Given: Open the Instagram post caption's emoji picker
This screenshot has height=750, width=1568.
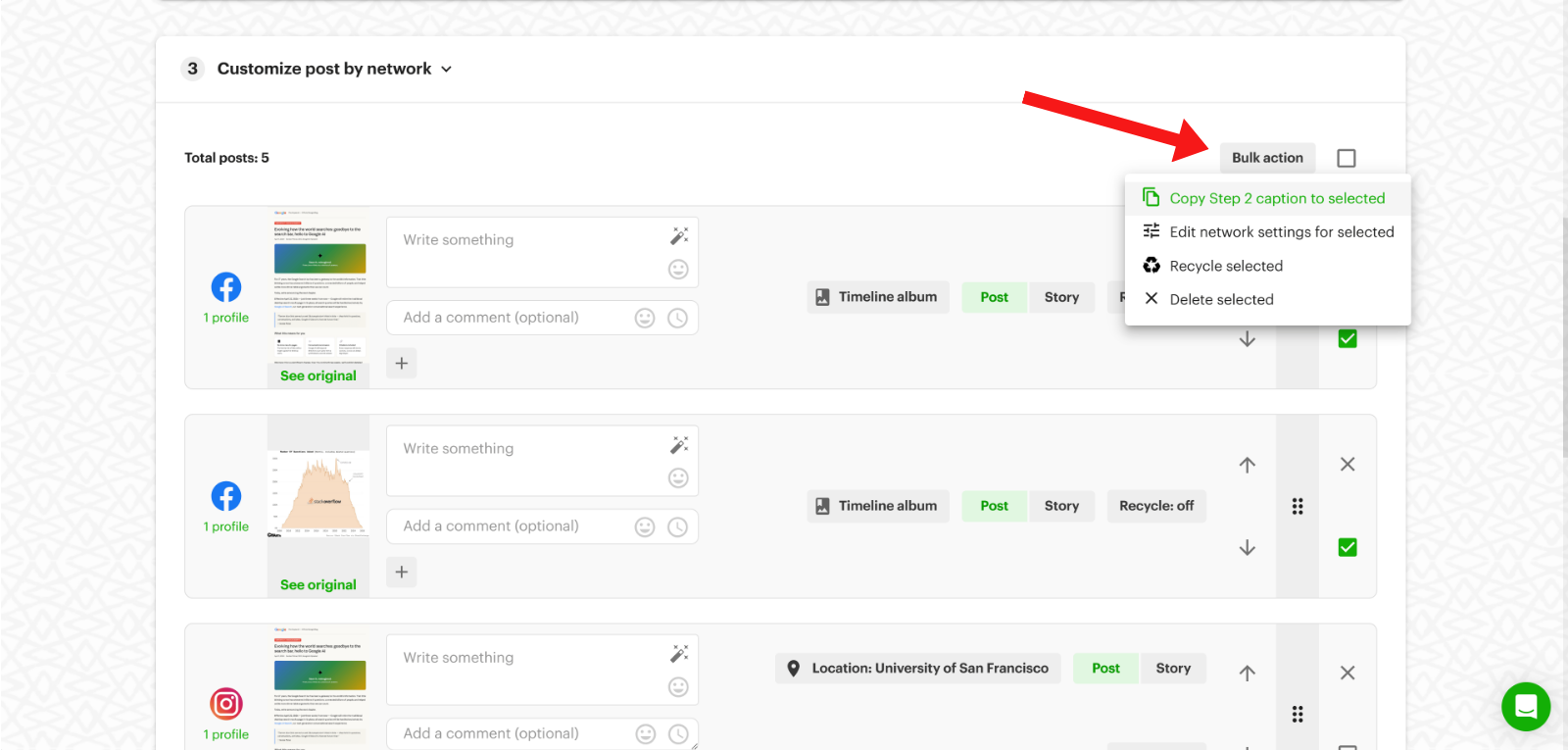Looking at the screenshot, I should point(678,686).
